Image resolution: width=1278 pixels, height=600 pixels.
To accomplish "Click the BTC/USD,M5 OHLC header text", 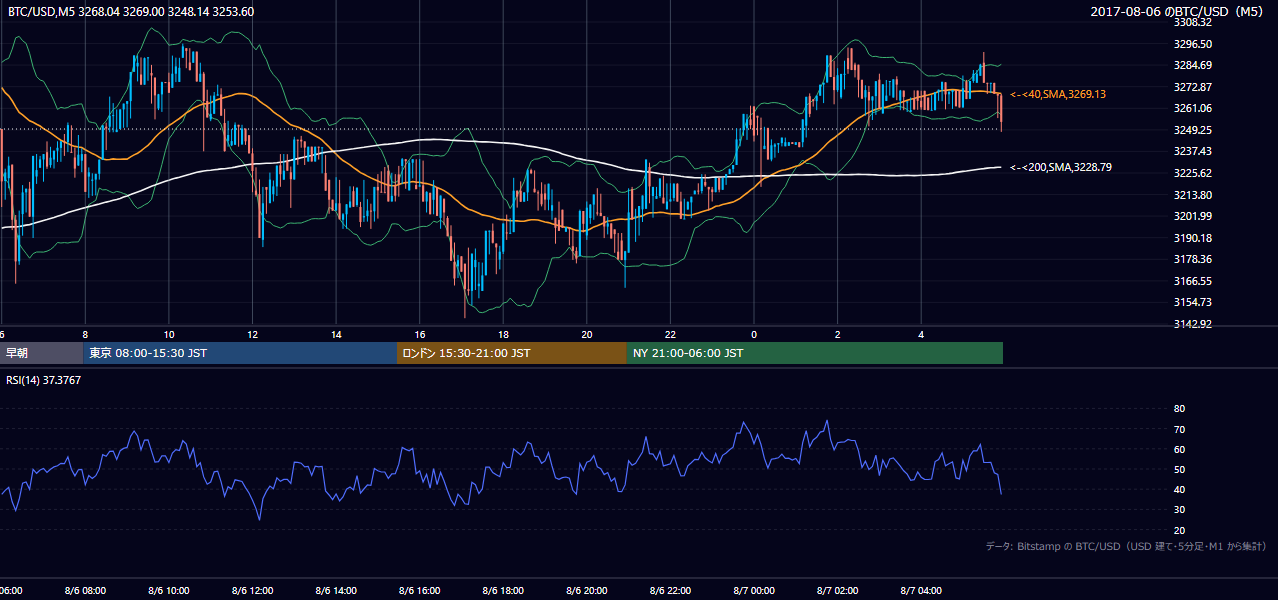I will click(x=130, y=11).
